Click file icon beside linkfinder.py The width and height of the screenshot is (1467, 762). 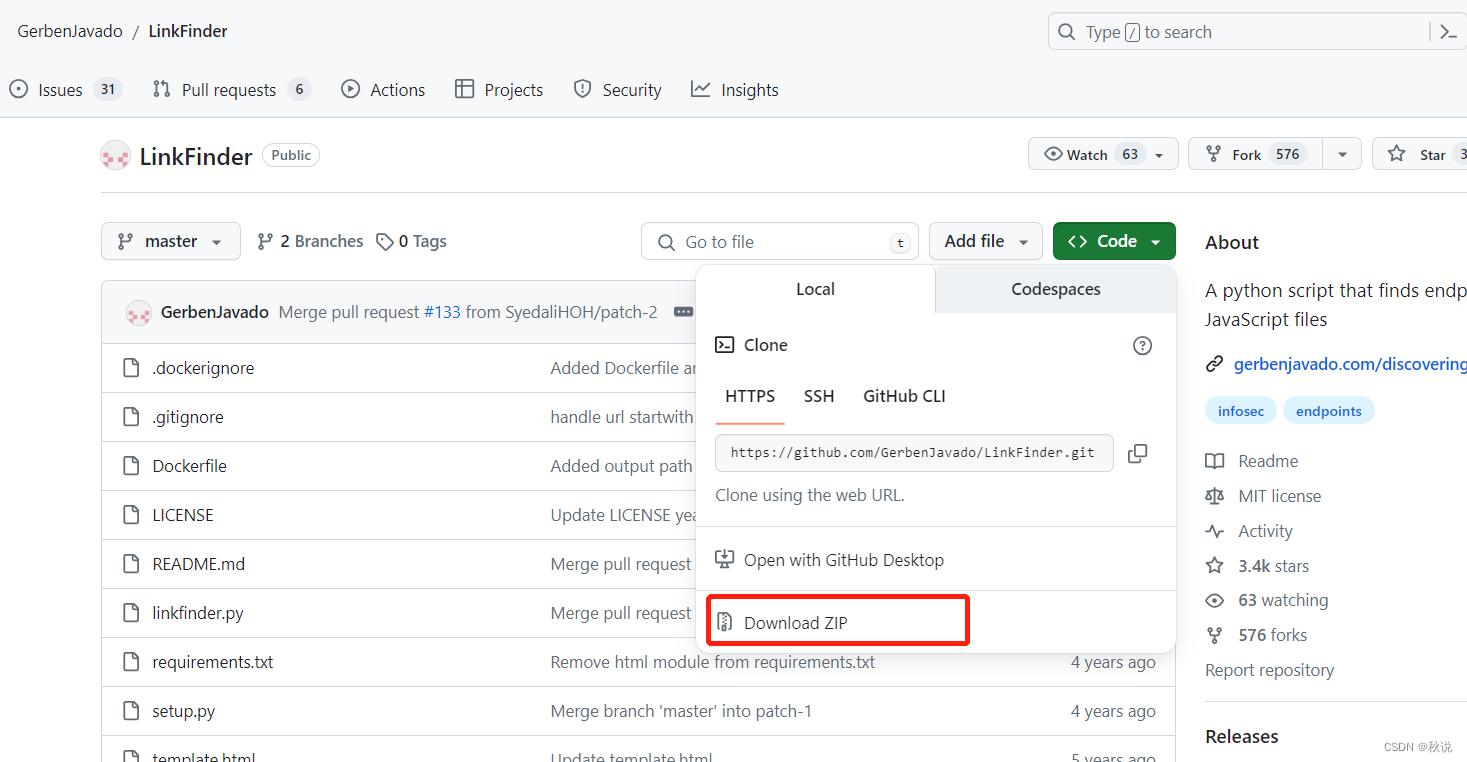pyautogui.click(x=131, y=613)
